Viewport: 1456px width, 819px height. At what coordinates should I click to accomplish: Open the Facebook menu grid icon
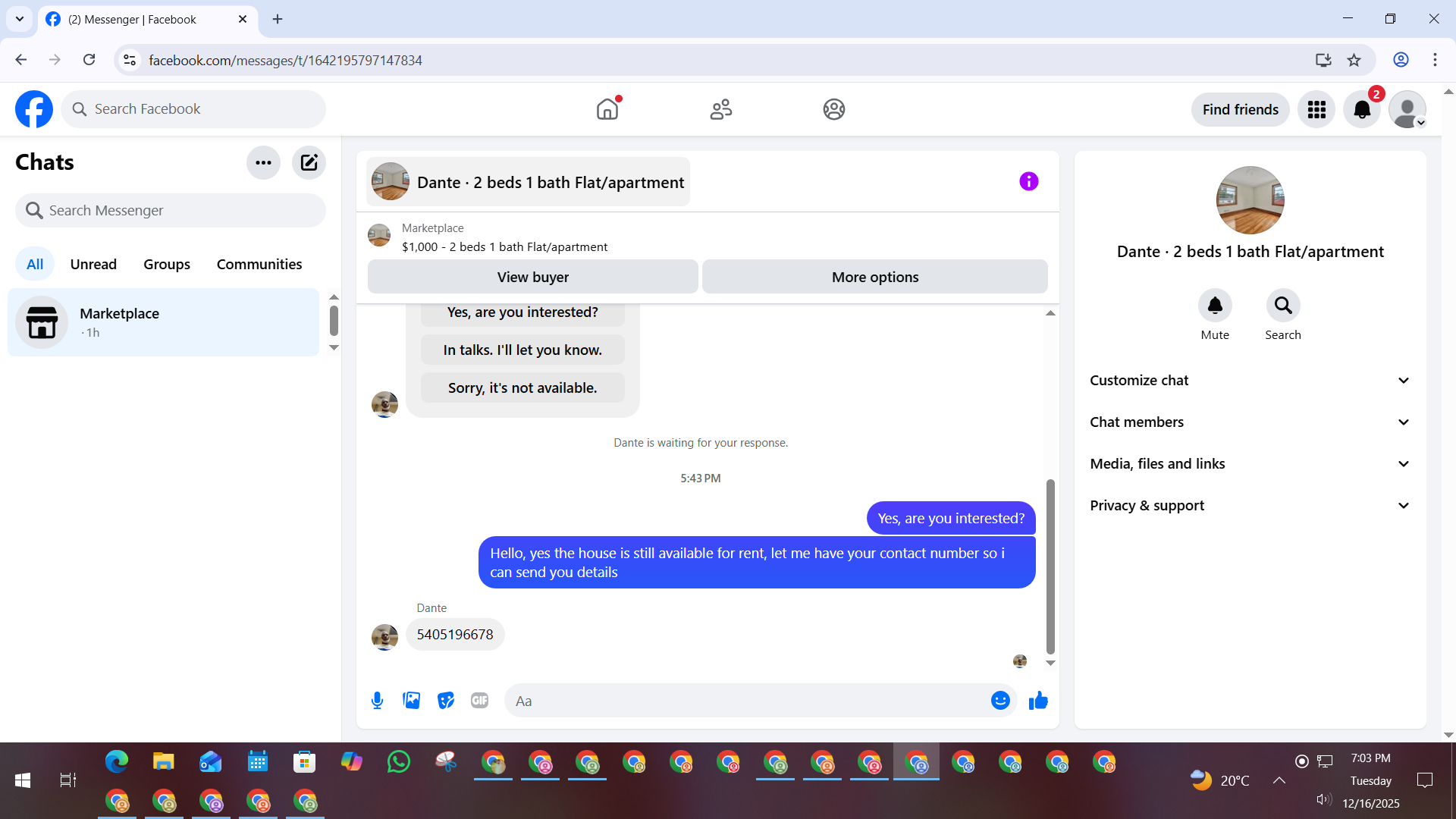click(x=1316, y=109)
